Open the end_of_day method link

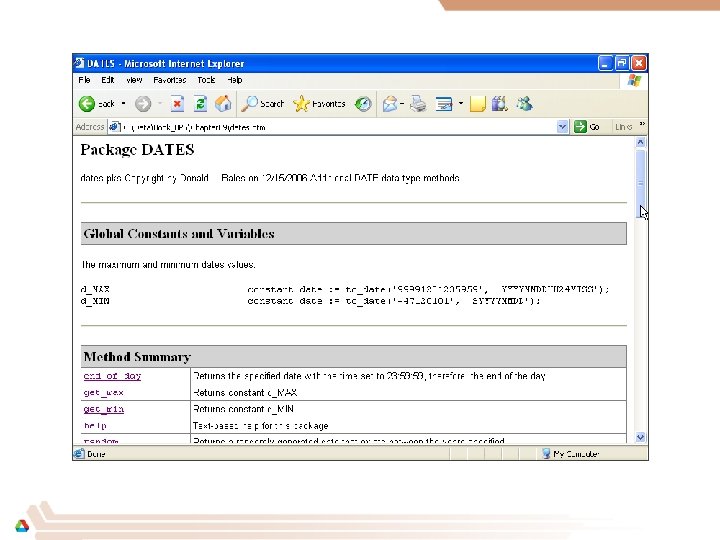point(112,376)
